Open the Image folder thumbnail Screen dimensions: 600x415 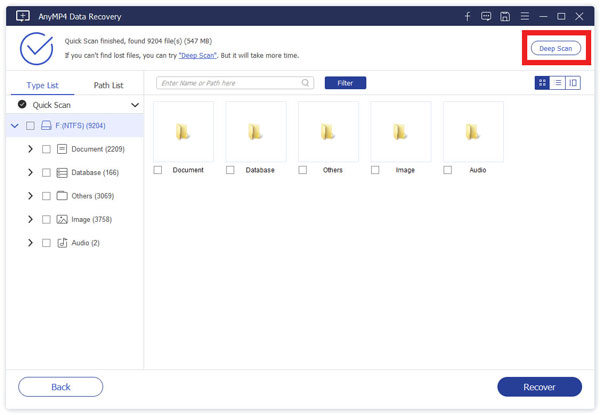(x=400, y=131)
